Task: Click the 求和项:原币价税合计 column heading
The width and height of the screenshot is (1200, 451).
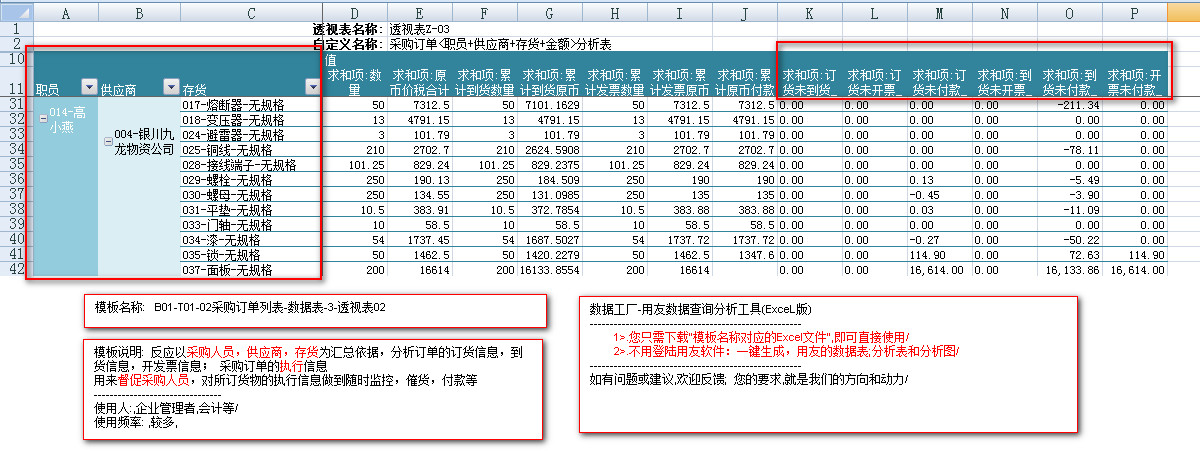Action: tap(420, 81)
